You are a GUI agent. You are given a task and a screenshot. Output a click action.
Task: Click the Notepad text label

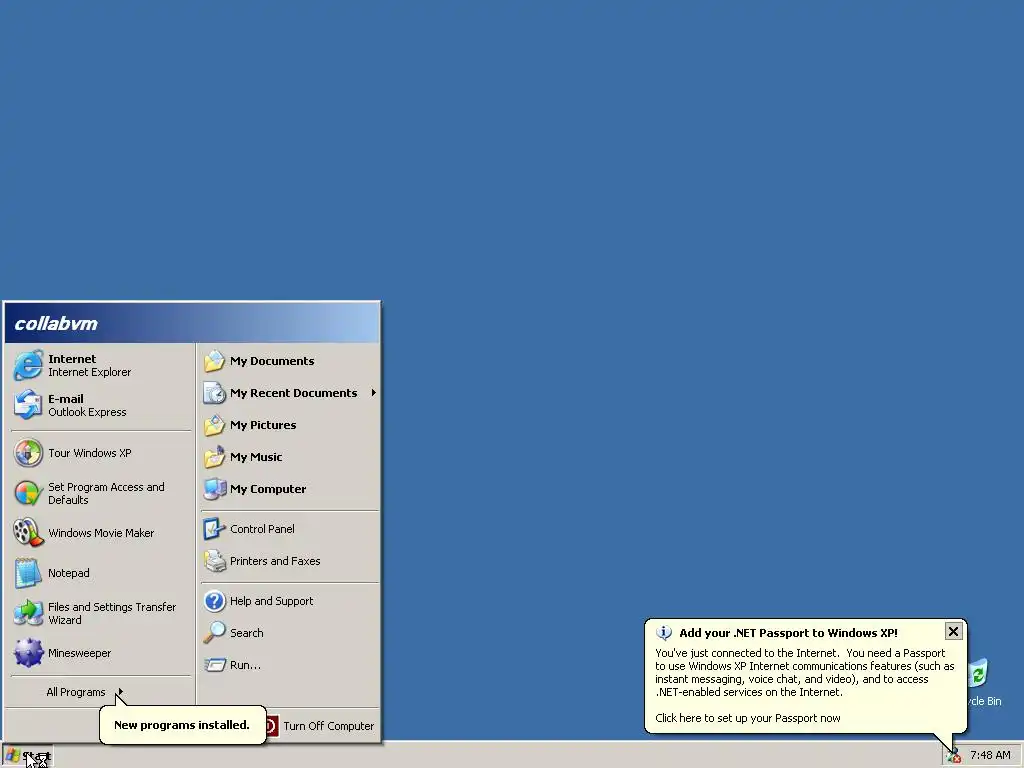tap(69, 573)
